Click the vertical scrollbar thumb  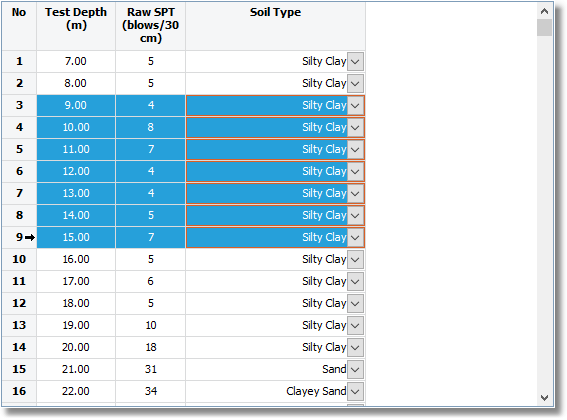[544, 27]
